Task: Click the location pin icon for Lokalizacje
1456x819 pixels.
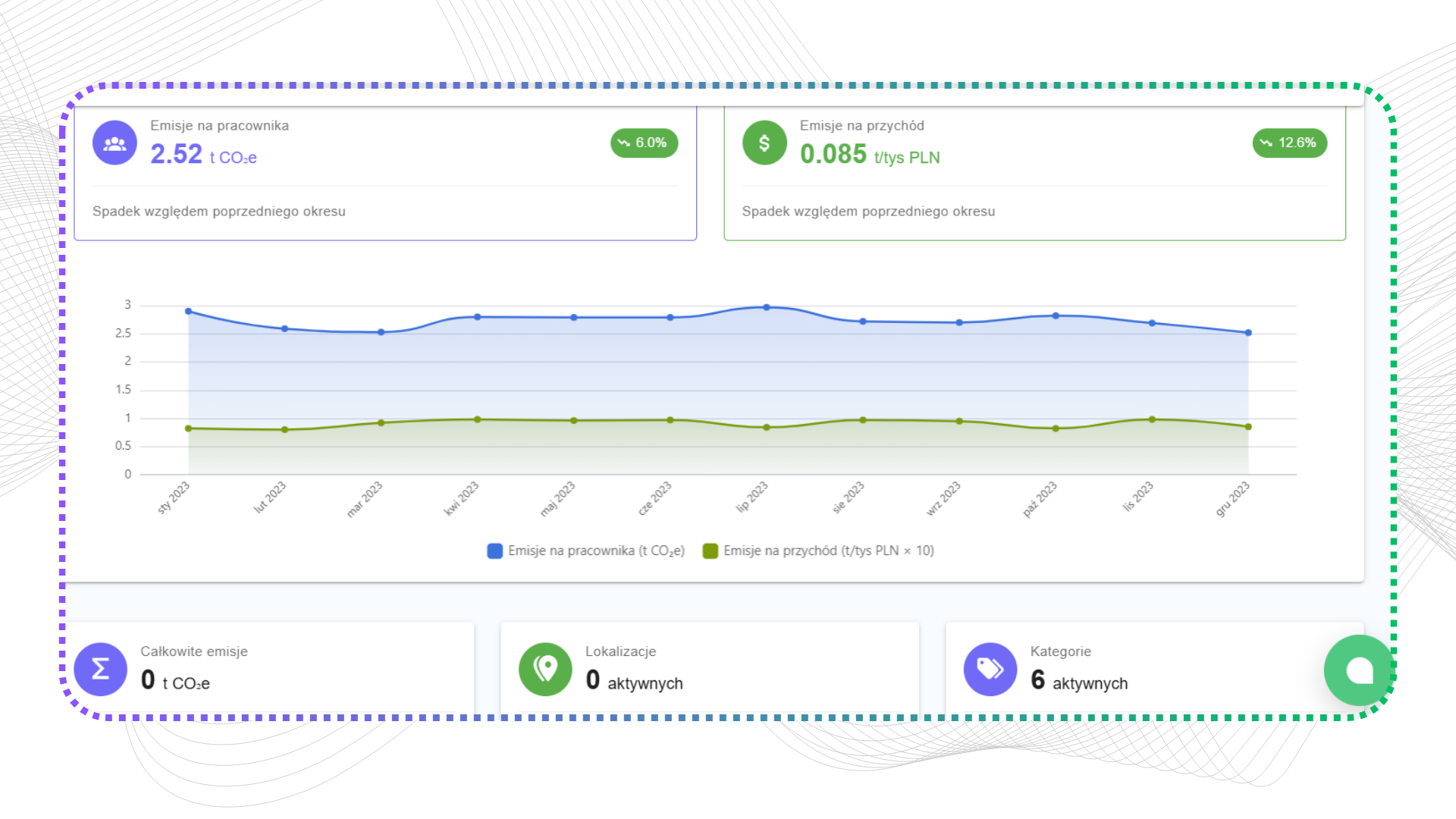Action: (x=545, y=669)
